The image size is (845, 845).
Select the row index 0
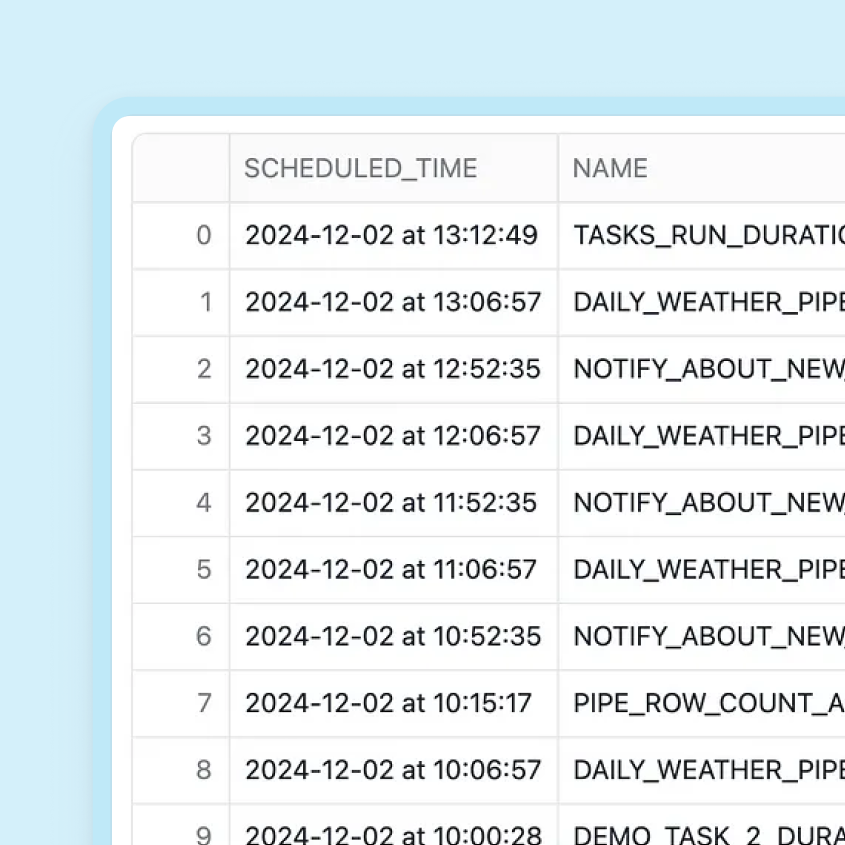205,235
